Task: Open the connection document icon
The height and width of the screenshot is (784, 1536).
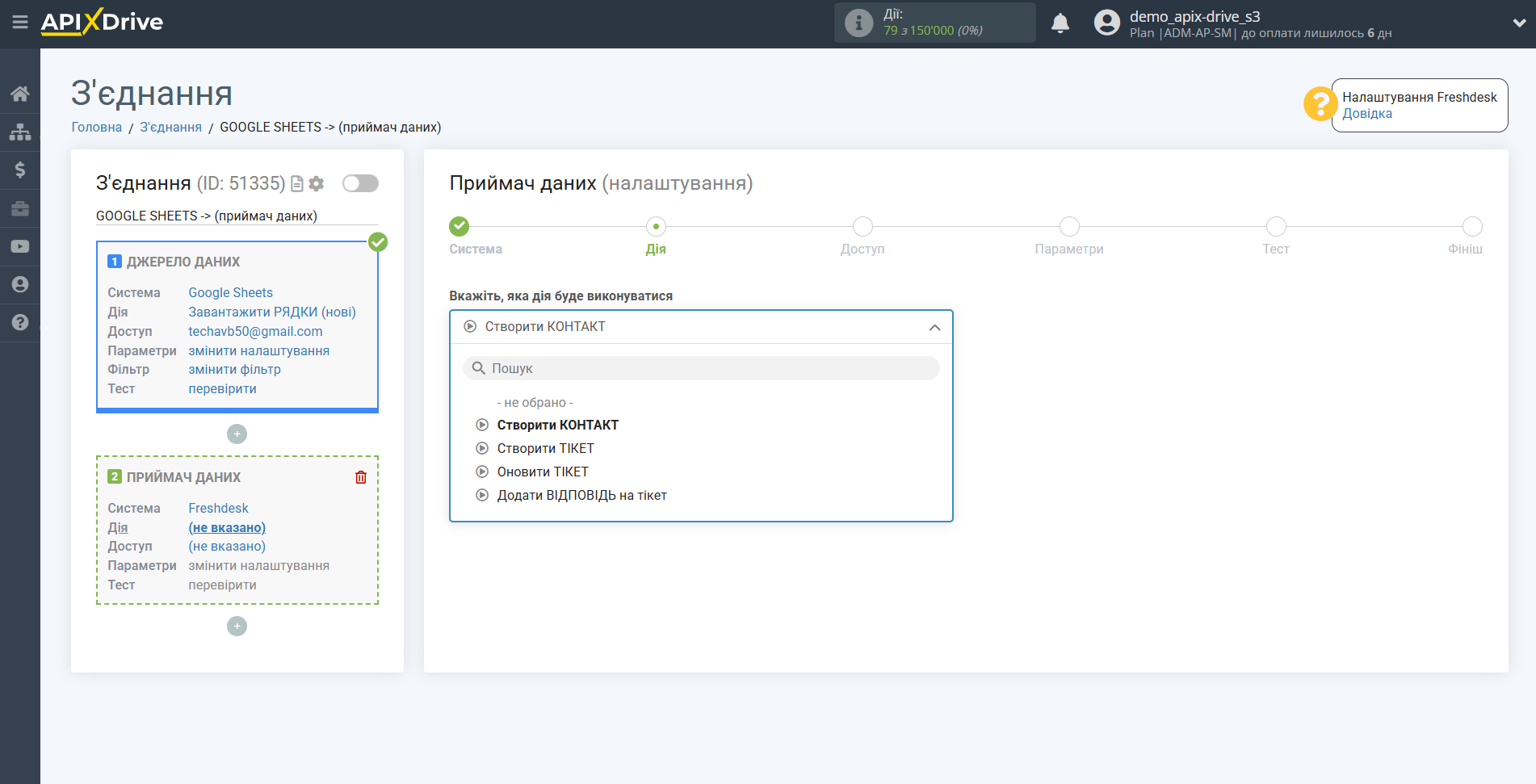Action: point(297,184)
